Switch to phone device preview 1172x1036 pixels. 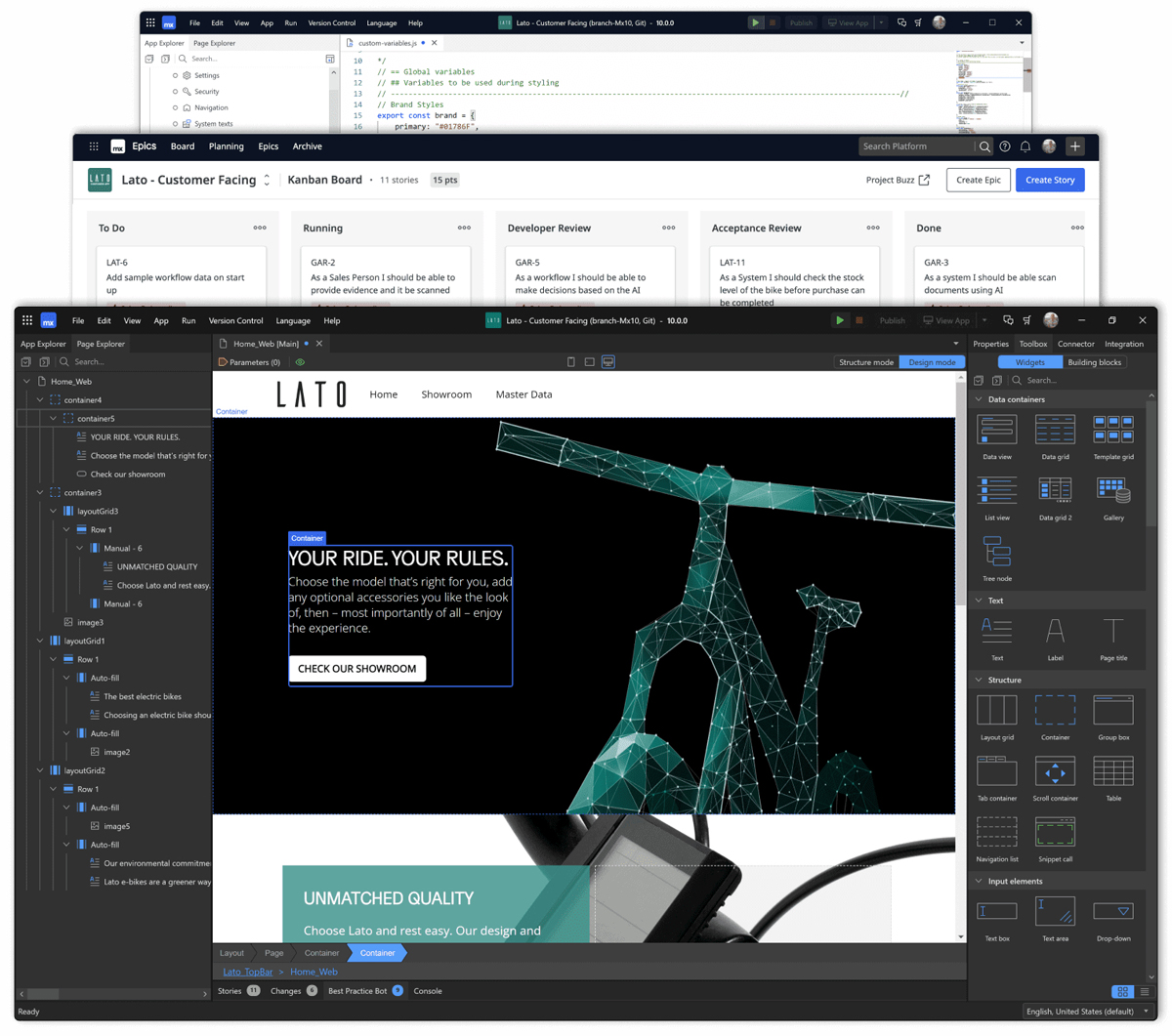coord(571,362)
